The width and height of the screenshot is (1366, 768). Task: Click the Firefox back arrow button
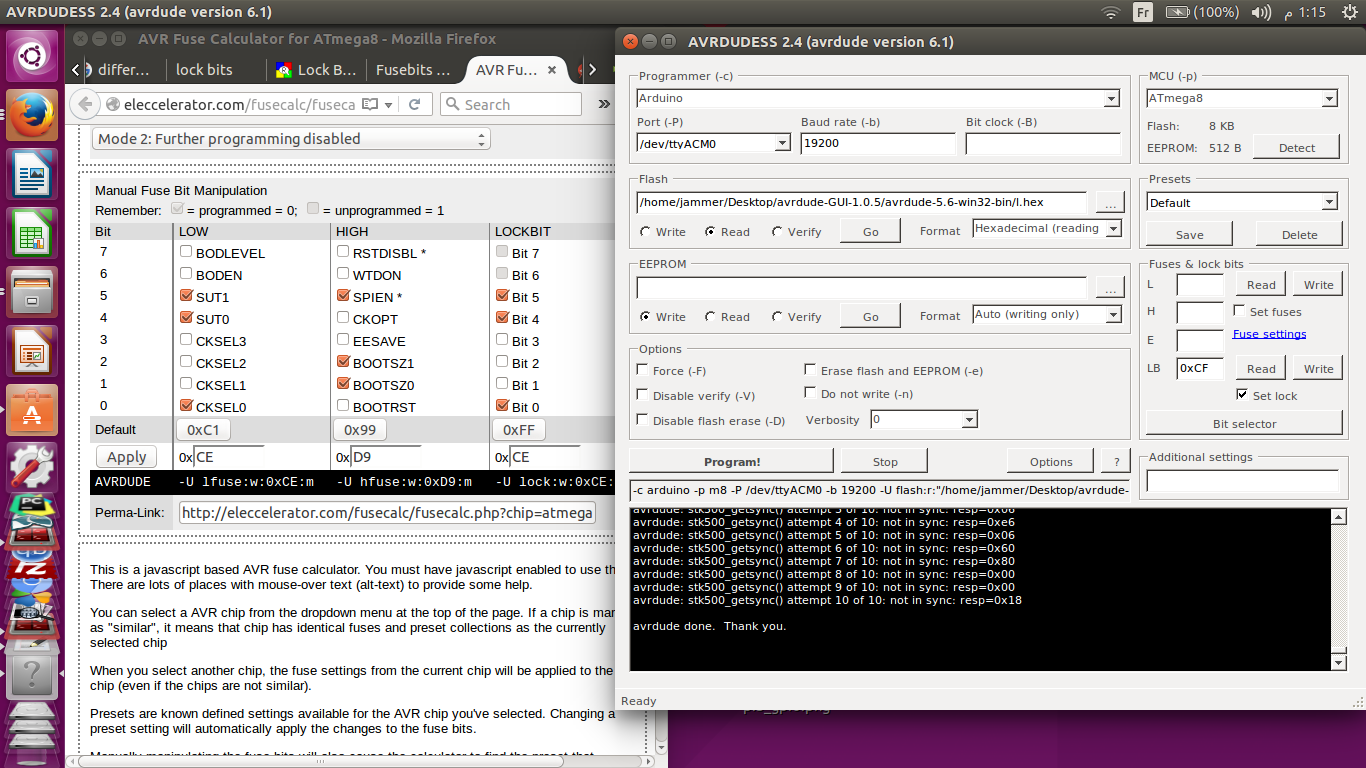pos(85,104)
